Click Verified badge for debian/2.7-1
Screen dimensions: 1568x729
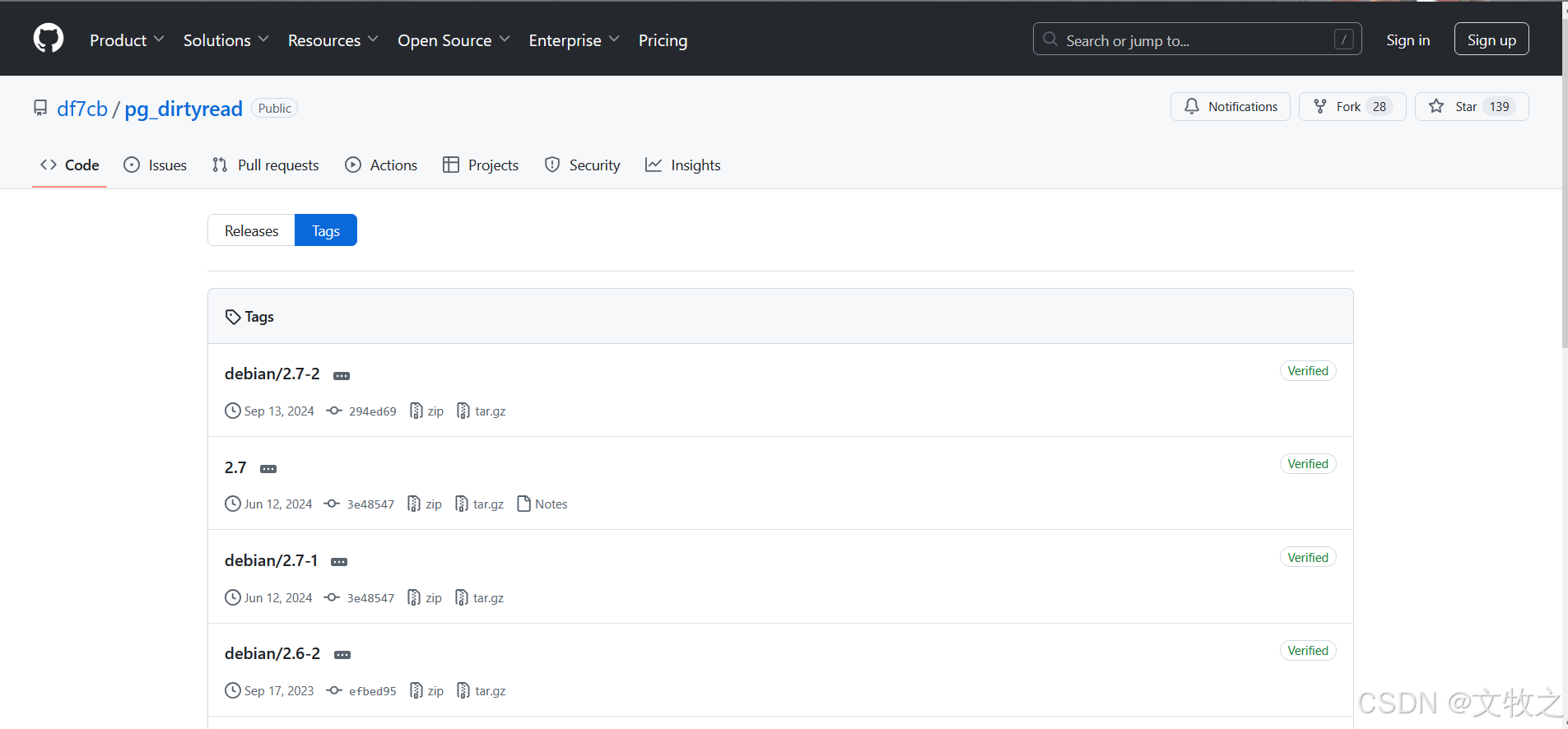1308,558
